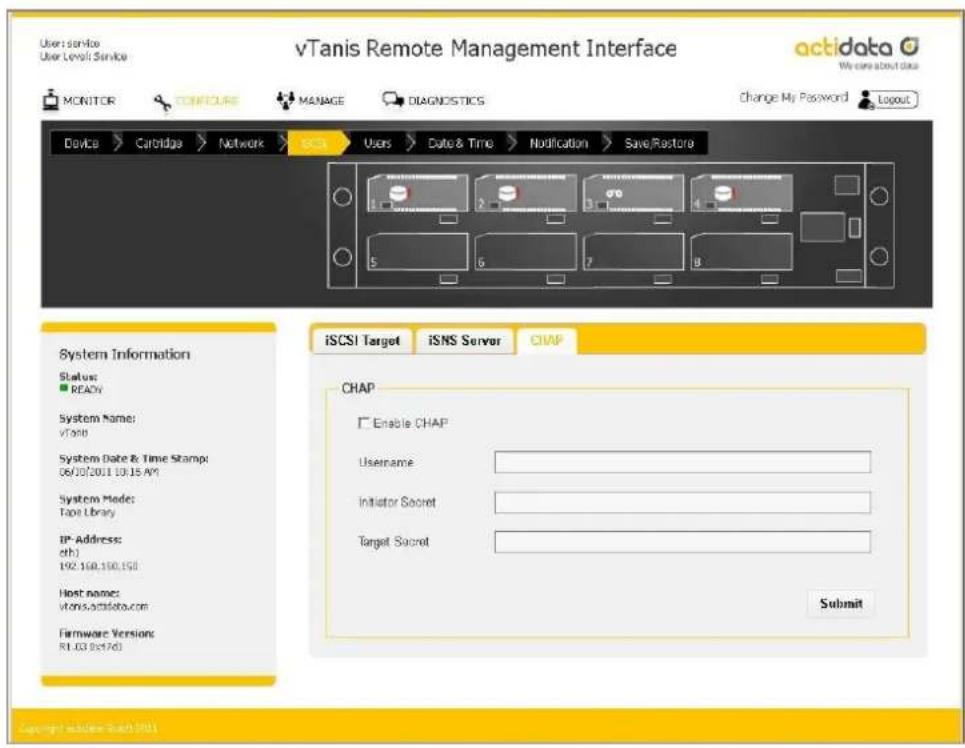Click the firmware version value
Image resolution: width=965 pixels, height=748 pixels.
pyautogui.click(x=90, y=647)
